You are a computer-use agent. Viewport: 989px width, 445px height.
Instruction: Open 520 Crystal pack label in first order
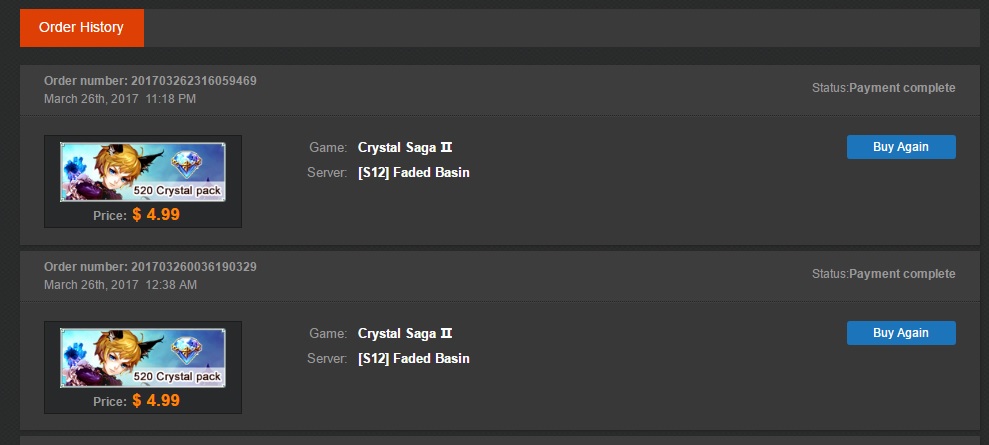pyautogui.click(x=176, y=190)
